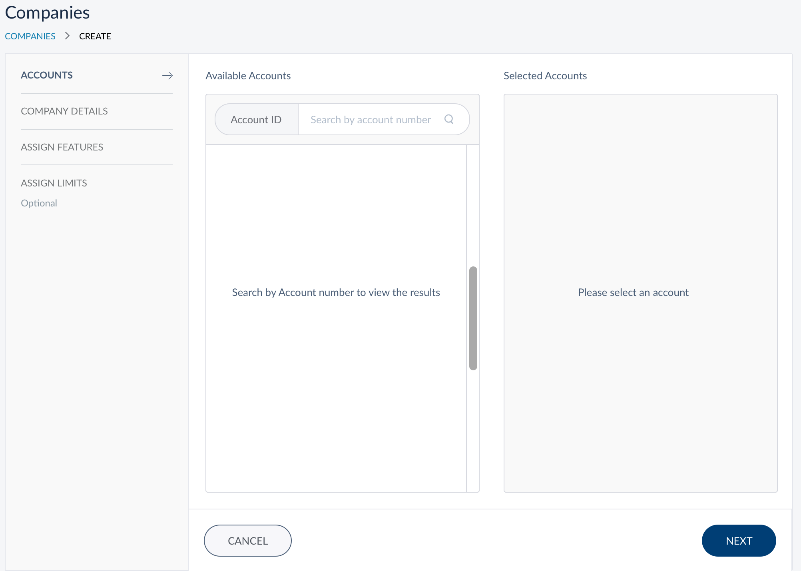
Task: Click the arrow icon beside ACCOUNTS
Action: coord(167,75)
